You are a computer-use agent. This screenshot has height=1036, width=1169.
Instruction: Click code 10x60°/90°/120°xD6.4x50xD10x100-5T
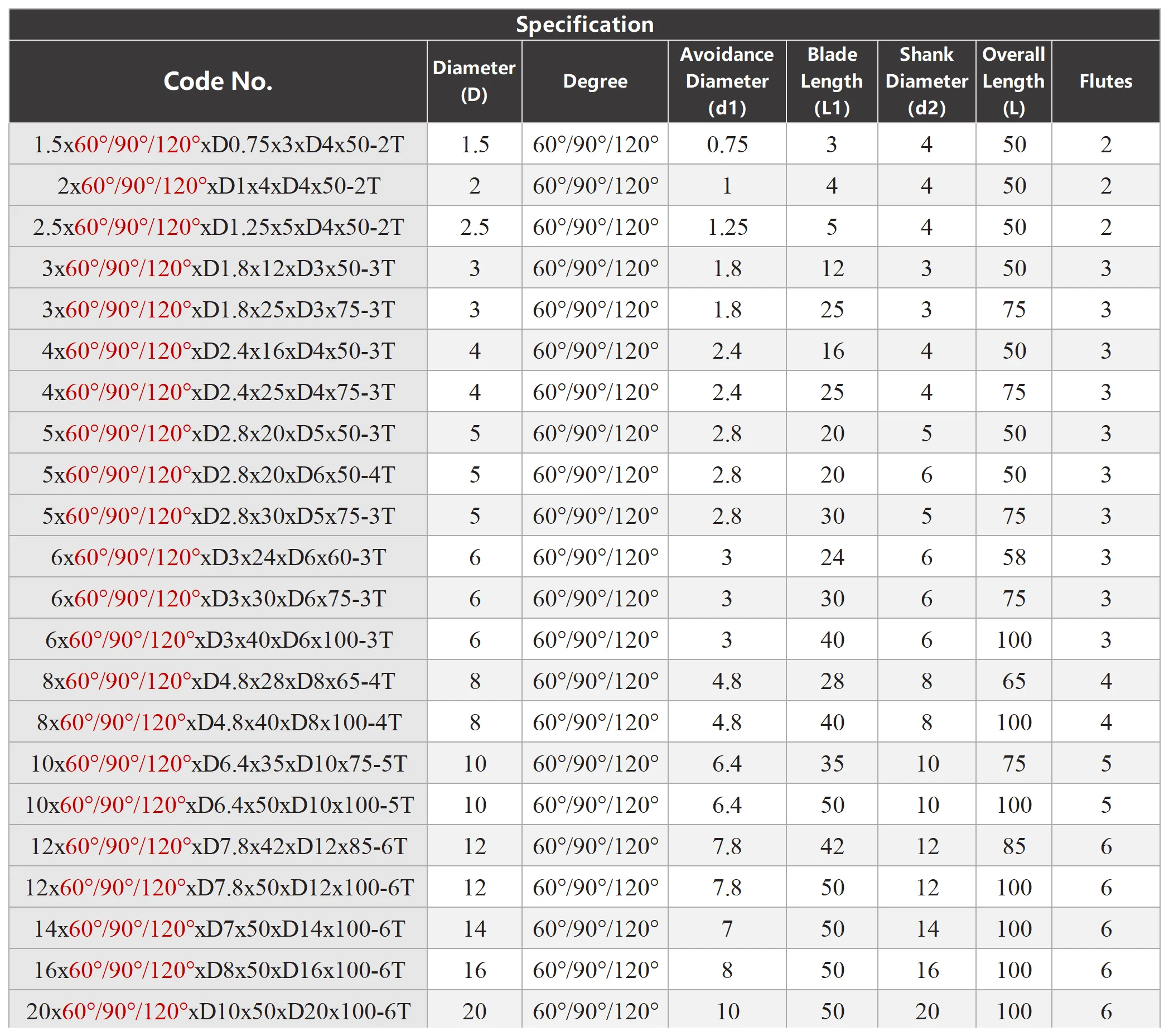click(x=219, y=805)
